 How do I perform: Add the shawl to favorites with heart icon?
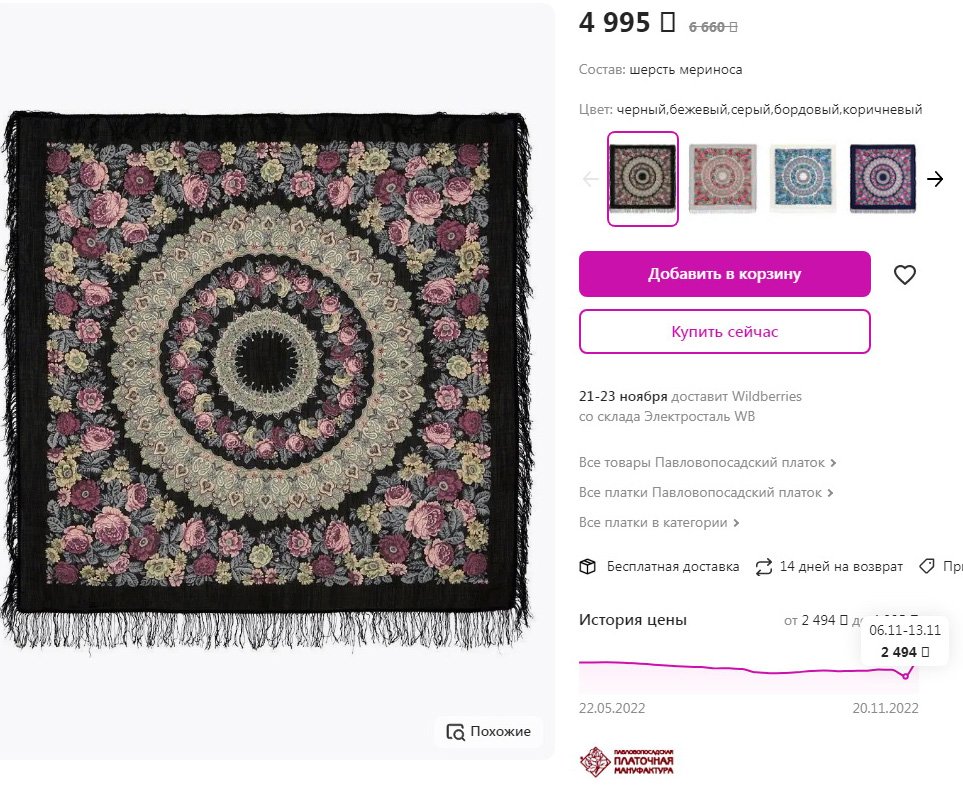(905, 275)
